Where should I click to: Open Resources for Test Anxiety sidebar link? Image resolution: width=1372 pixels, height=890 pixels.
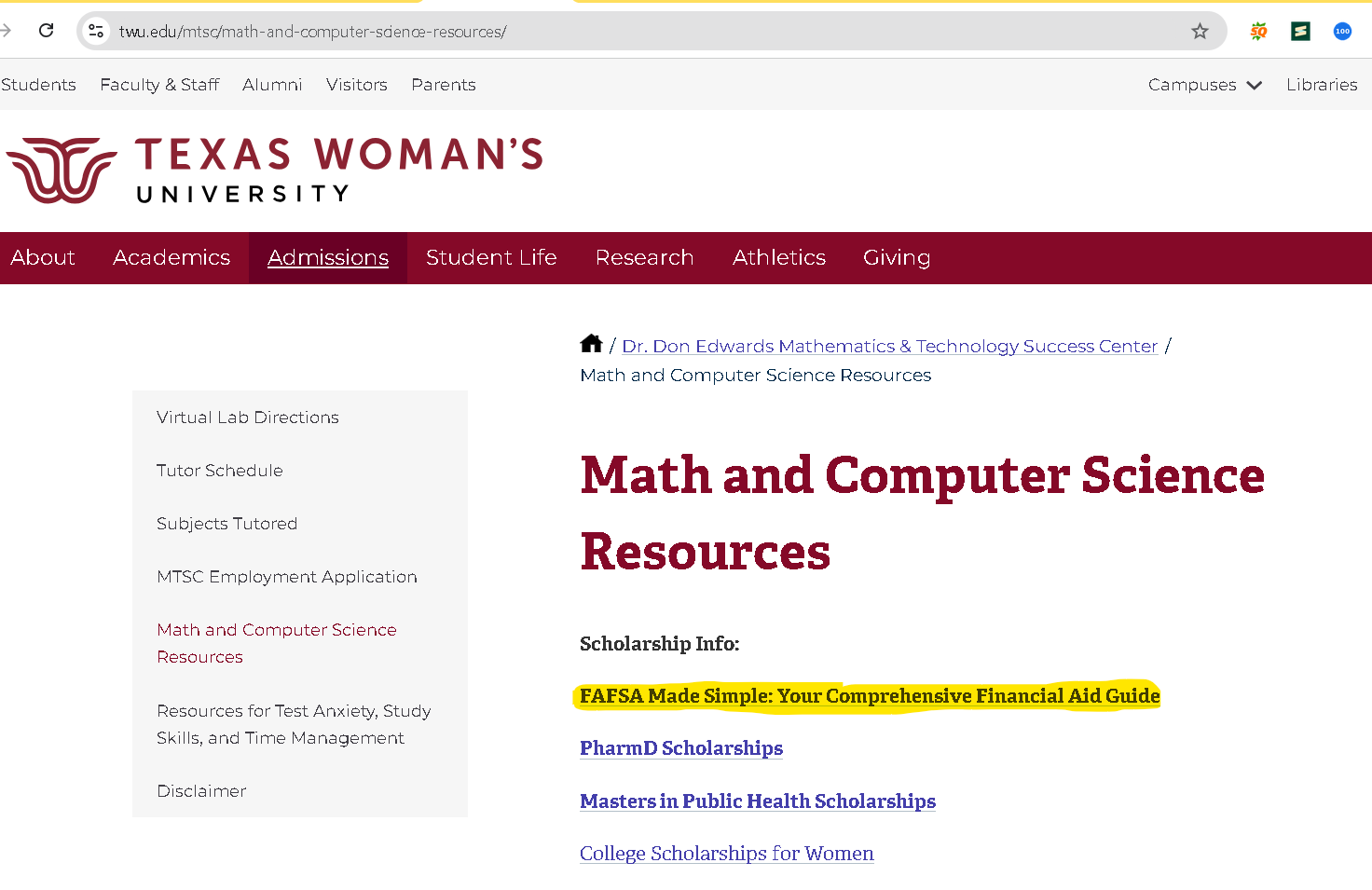(x=294, y=724)
